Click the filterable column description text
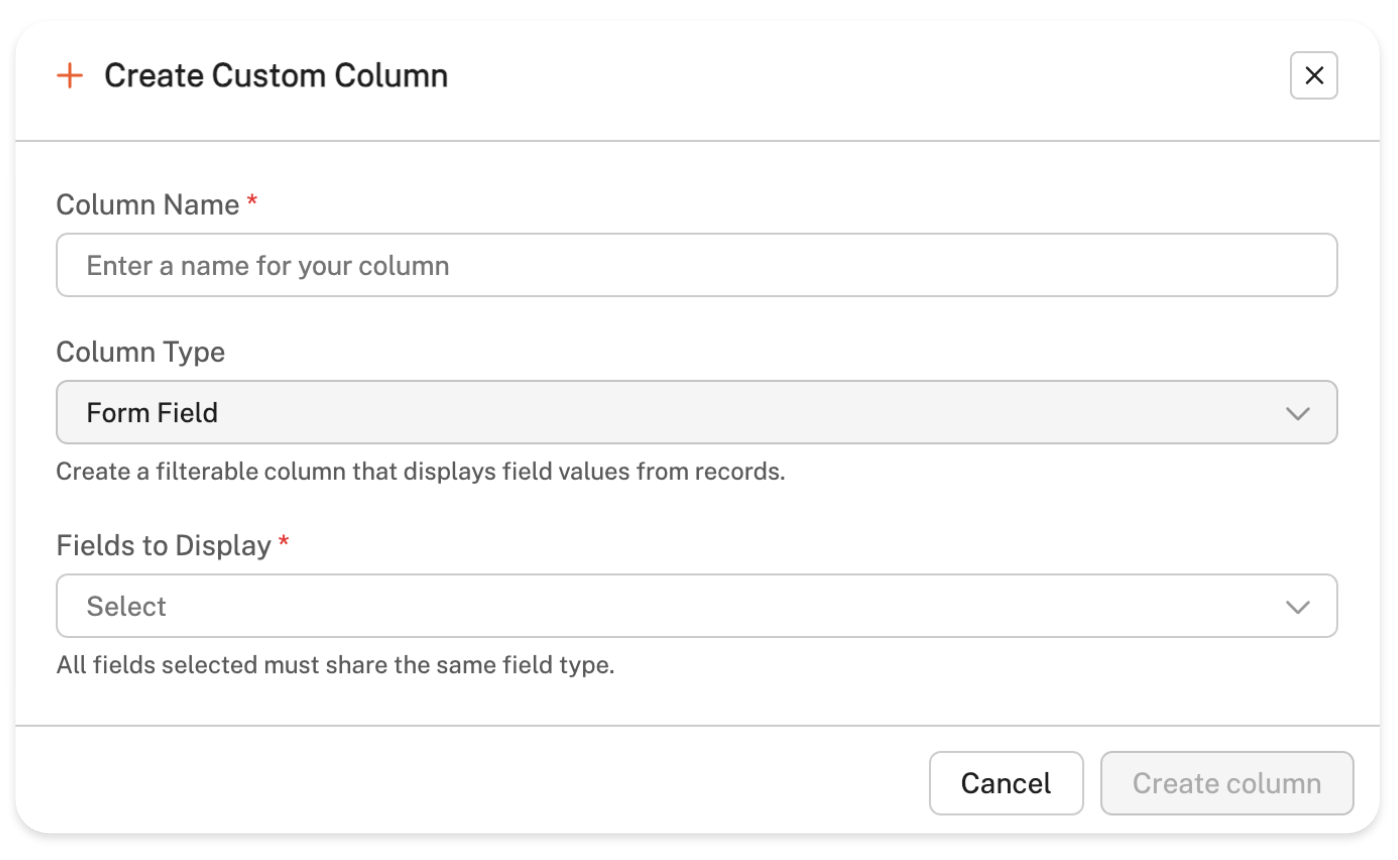1398x860 pixels. pos(420,471)
